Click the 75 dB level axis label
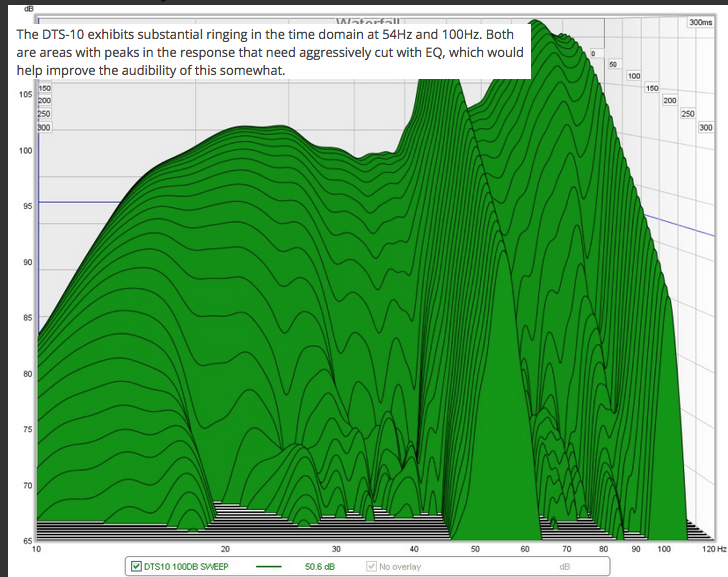The image size is (728, 577). 27,429
